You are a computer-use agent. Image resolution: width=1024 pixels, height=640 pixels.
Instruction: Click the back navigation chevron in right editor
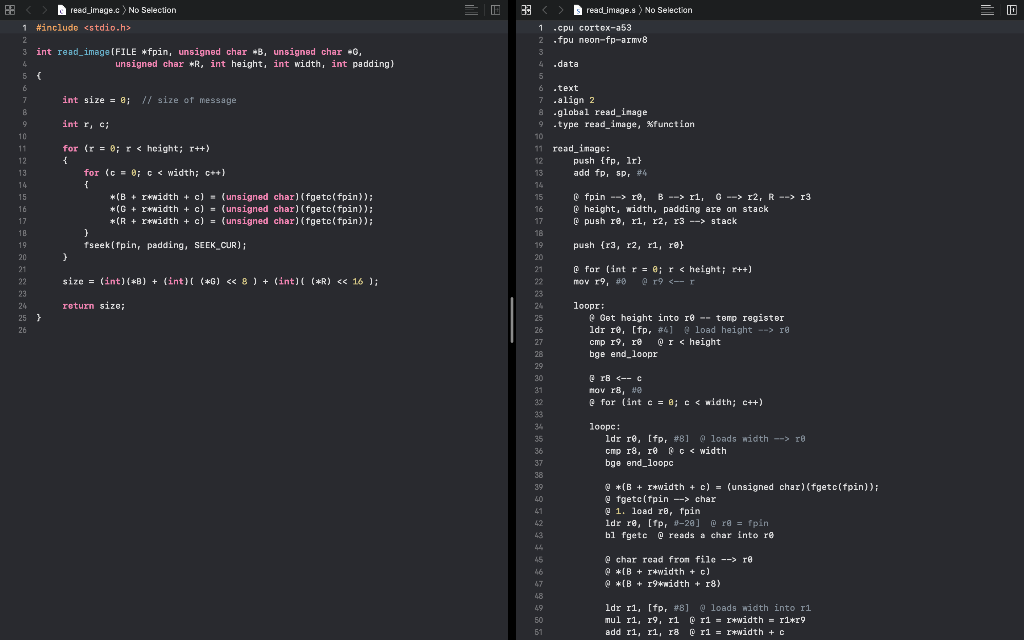[x=545, y=10]
